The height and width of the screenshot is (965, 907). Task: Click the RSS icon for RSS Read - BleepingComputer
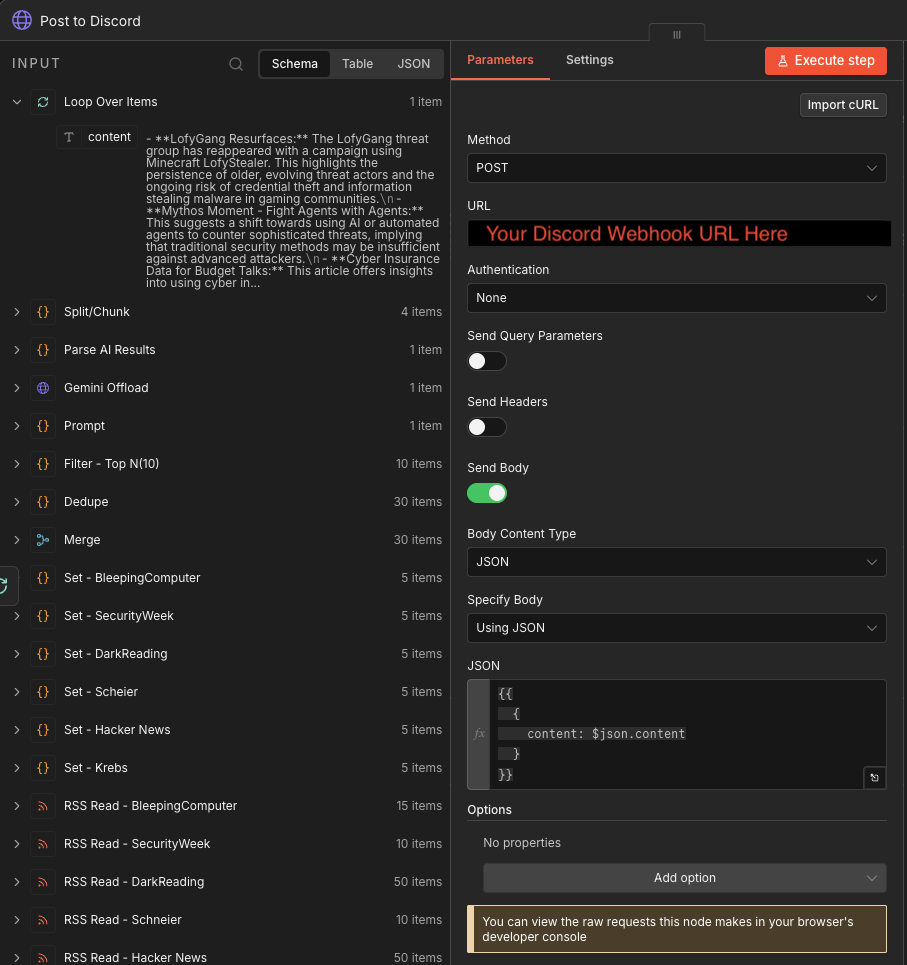tap(41, 805)
